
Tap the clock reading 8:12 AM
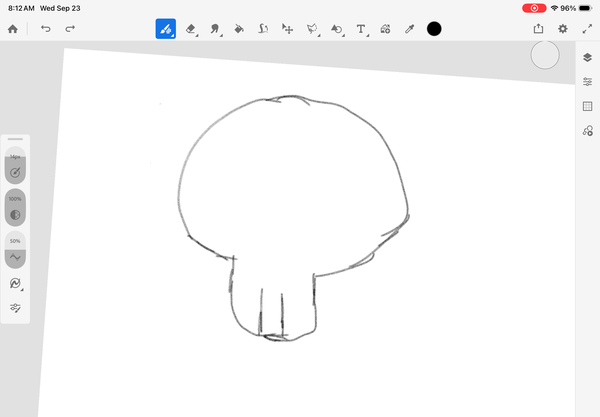click(21, 8)
